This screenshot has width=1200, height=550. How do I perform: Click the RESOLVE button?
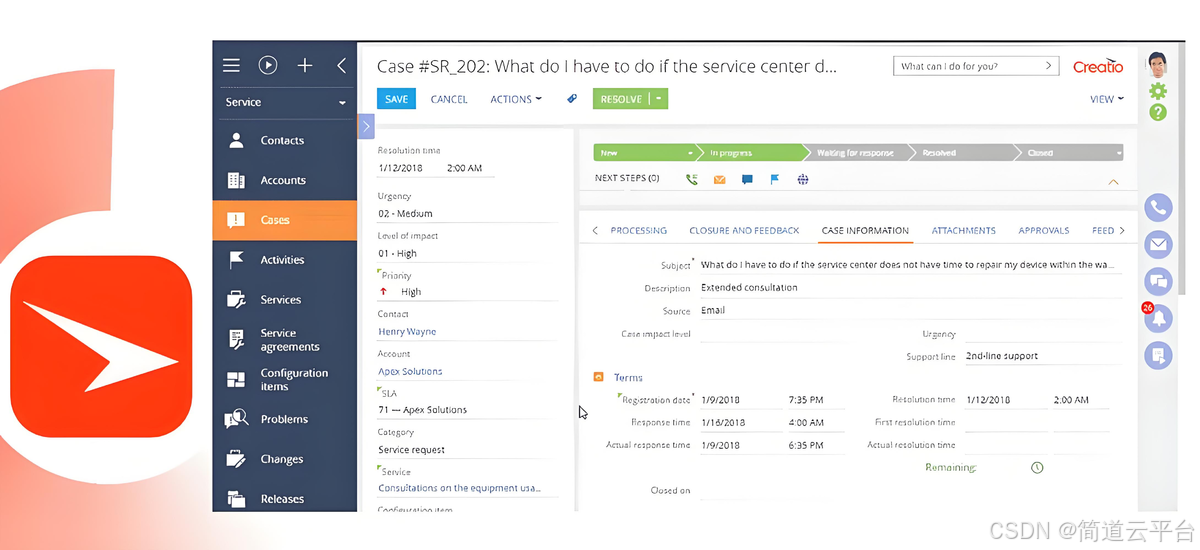621,99
